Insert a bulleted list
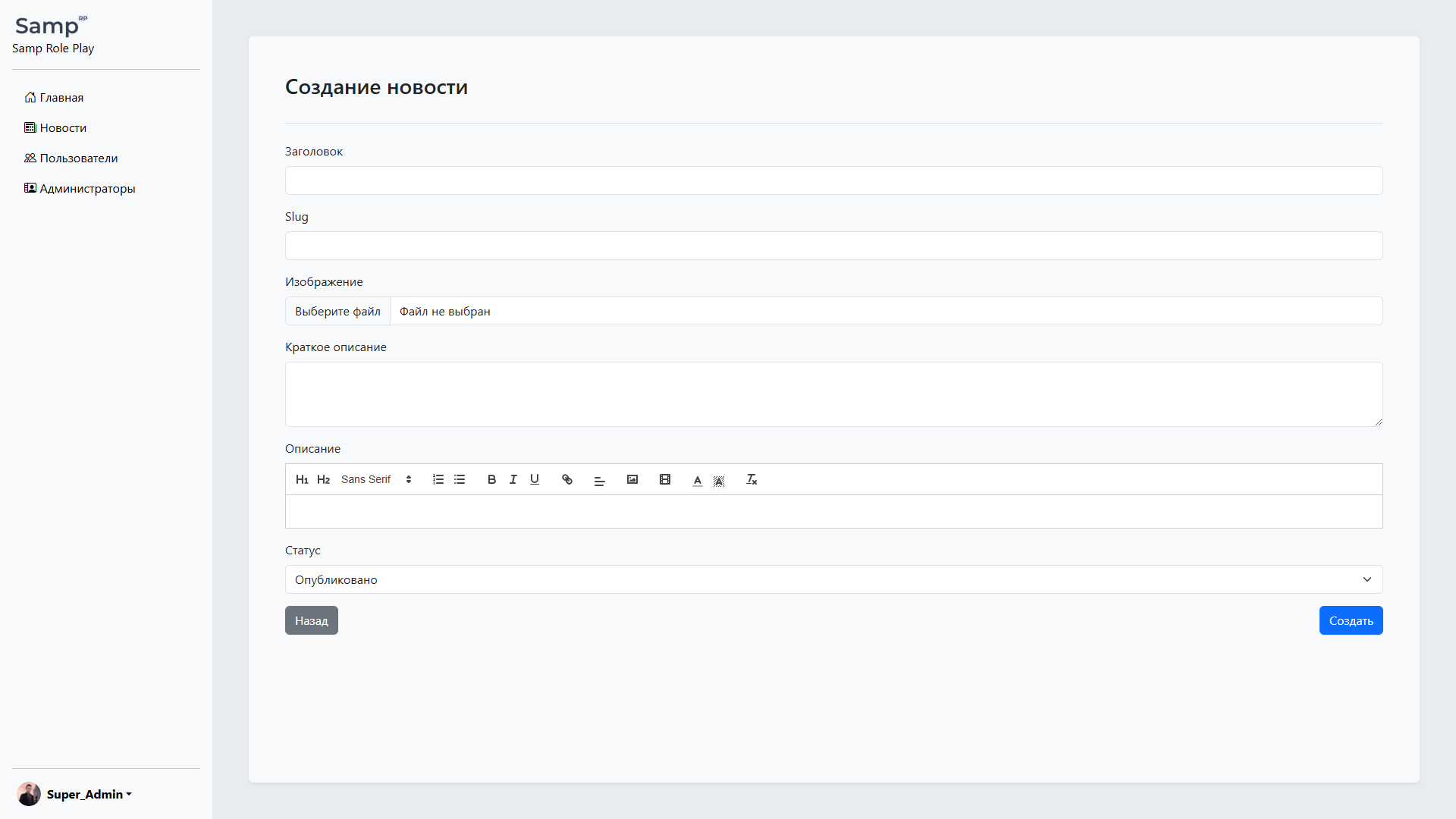1456x819 pixels. (x=460, y=479)
